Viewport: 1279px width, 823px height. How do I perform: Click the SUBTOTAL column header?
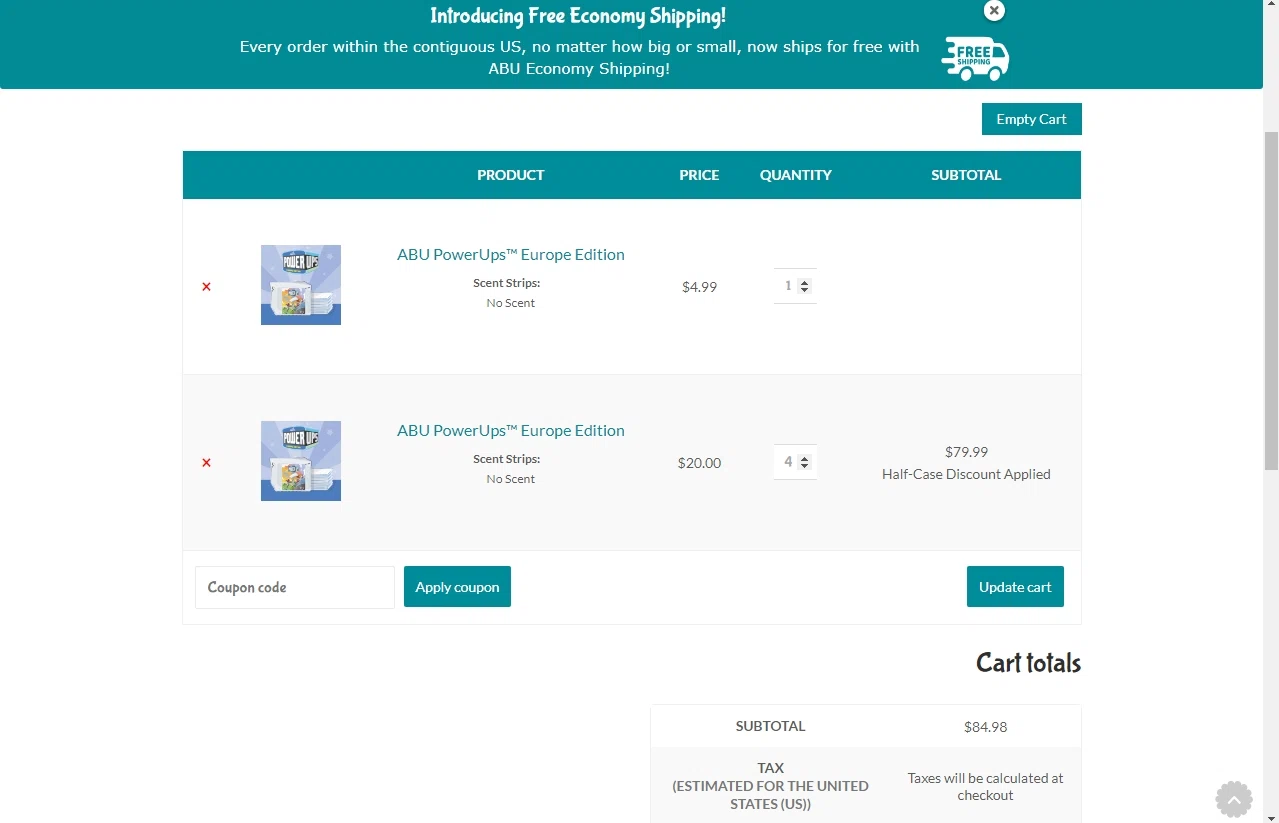coord(966,175)
